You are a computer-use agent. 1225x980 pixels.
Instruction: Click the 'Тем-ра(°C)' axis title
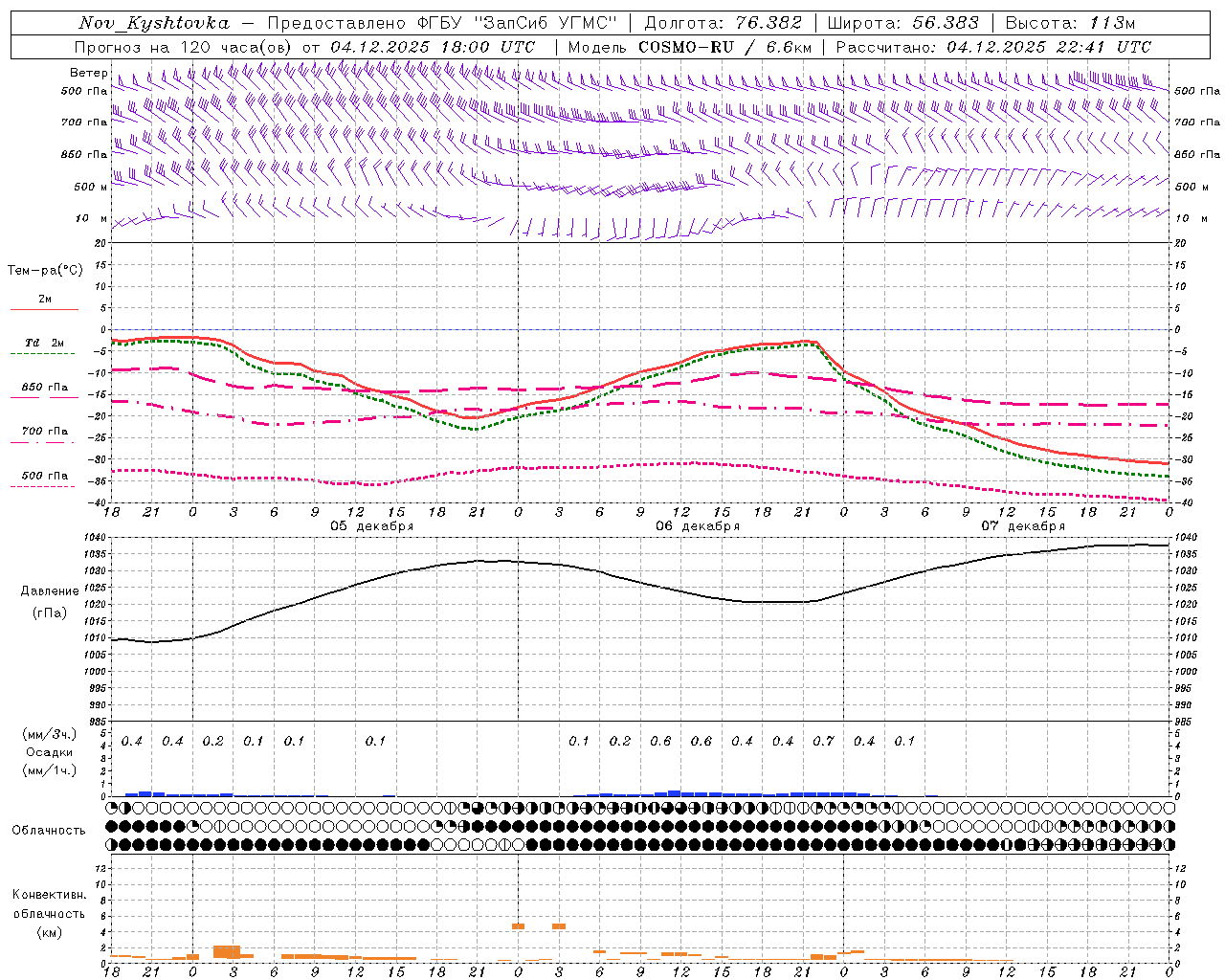(x=45, y=271)
